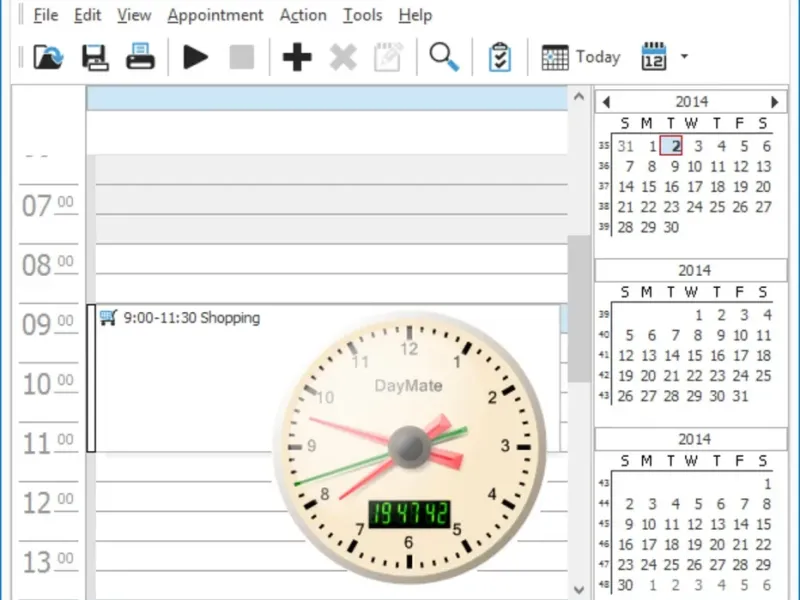The height and width of the screenshot is (600, 800).
Task: Open the Tools menu
Action: tap(362, 15)
